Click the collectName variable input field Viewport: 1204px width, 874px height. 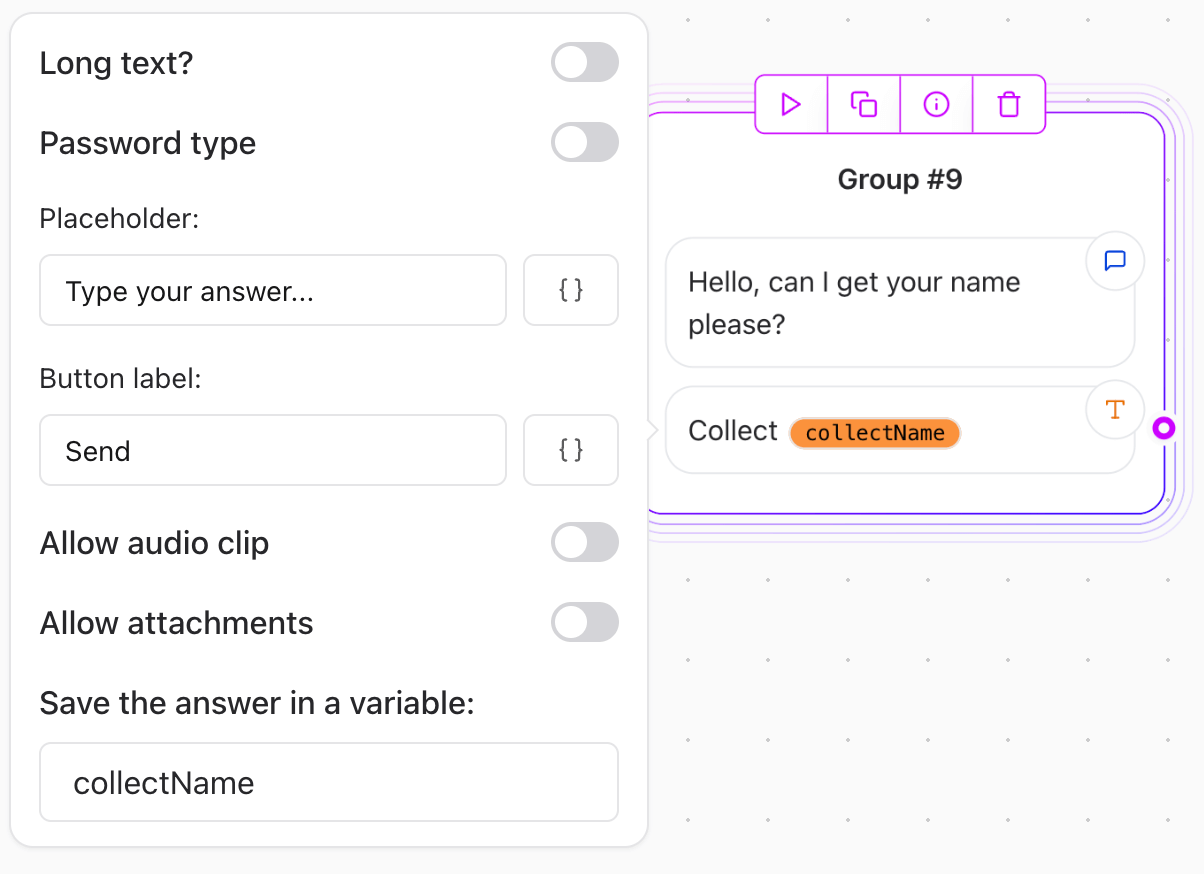[329, 782]
